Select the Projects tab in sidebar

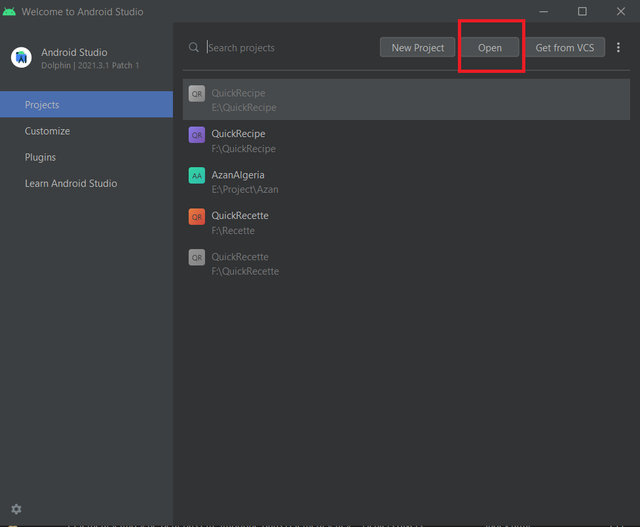coord(87,105)
